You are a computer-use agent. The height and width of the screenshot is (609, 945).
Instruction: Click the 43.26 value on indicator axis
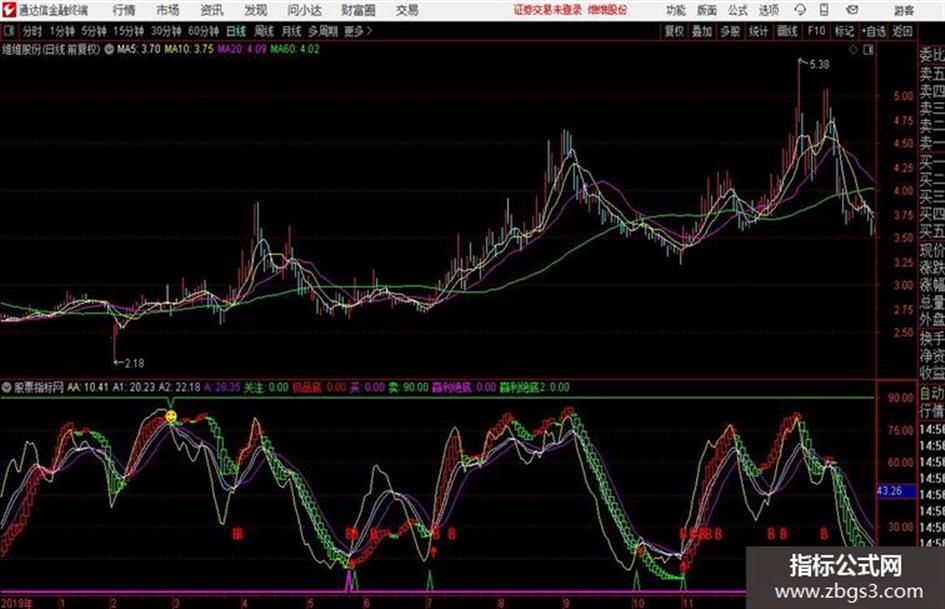[x=890, y=491]
